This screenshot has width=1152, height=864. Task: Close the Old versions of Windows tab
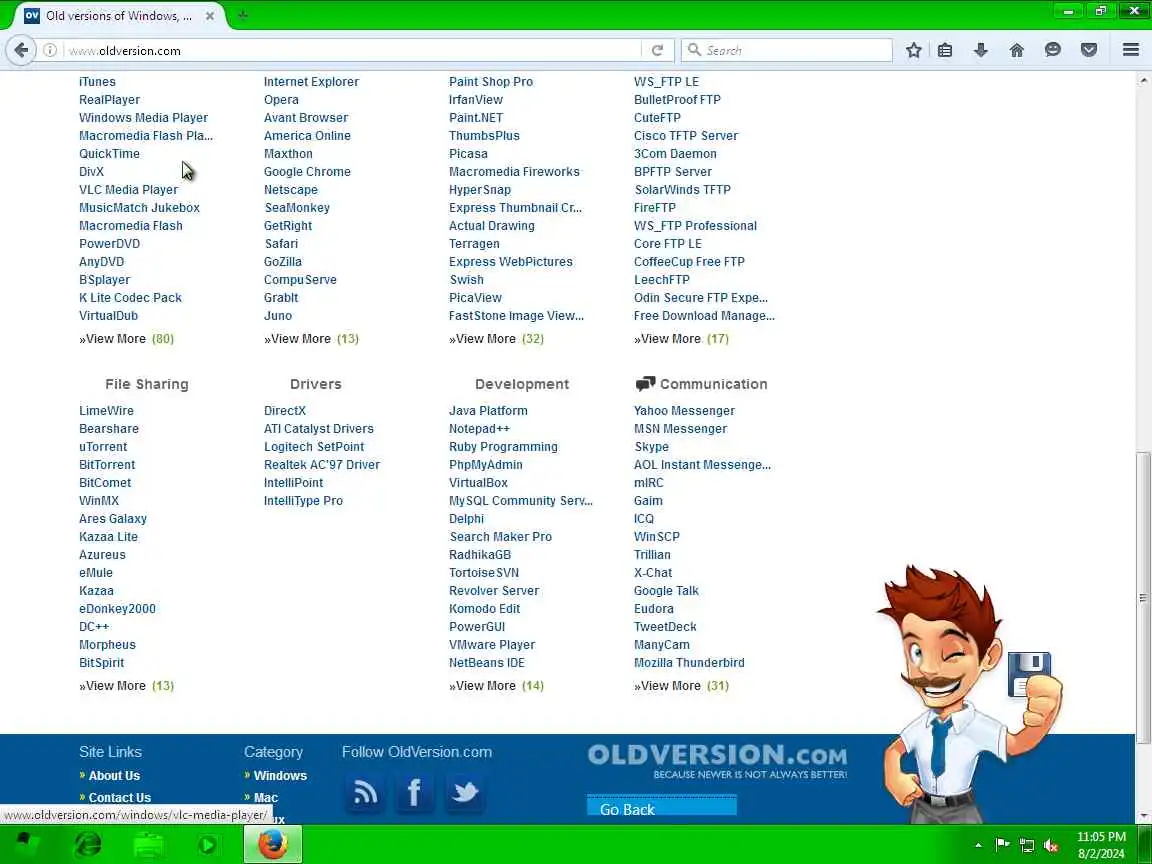[x=209, y=15]
